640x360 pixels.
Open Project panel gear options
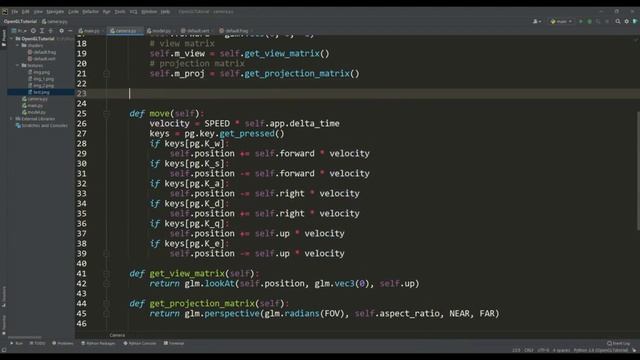click(x=62, y=31)
